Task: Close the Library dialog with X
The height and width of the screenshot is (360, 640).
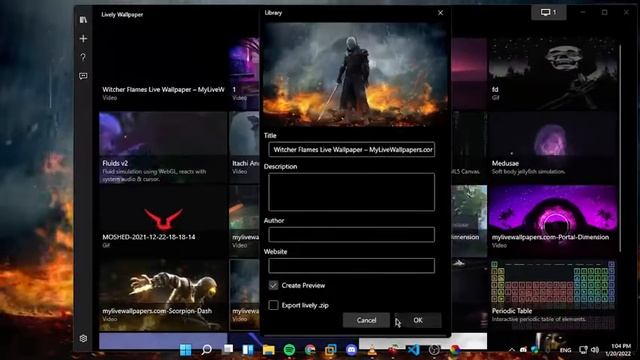Action: [x=440, y=13]
